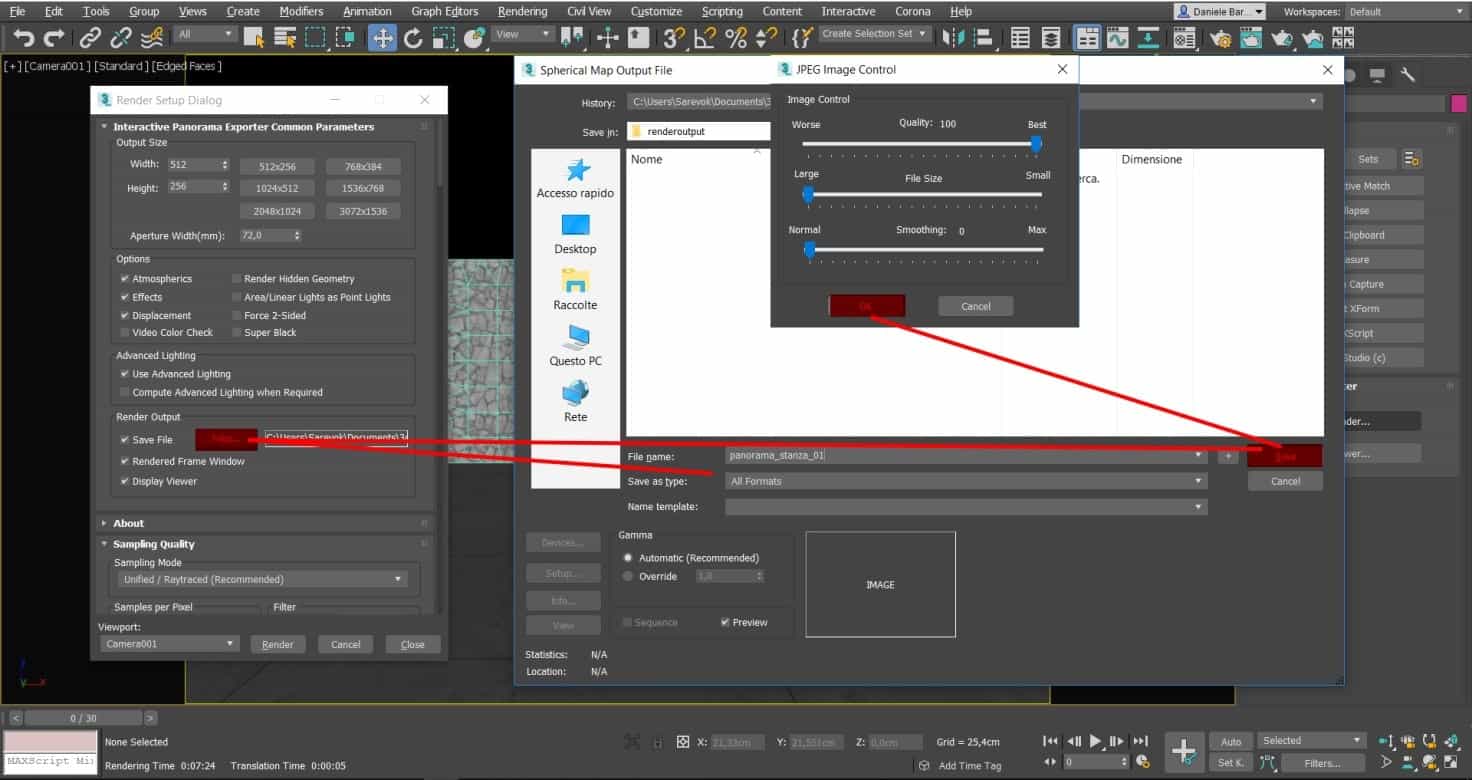
Task: Click the Render Production pouring-teapot icon
Action: pos(1282,37)
